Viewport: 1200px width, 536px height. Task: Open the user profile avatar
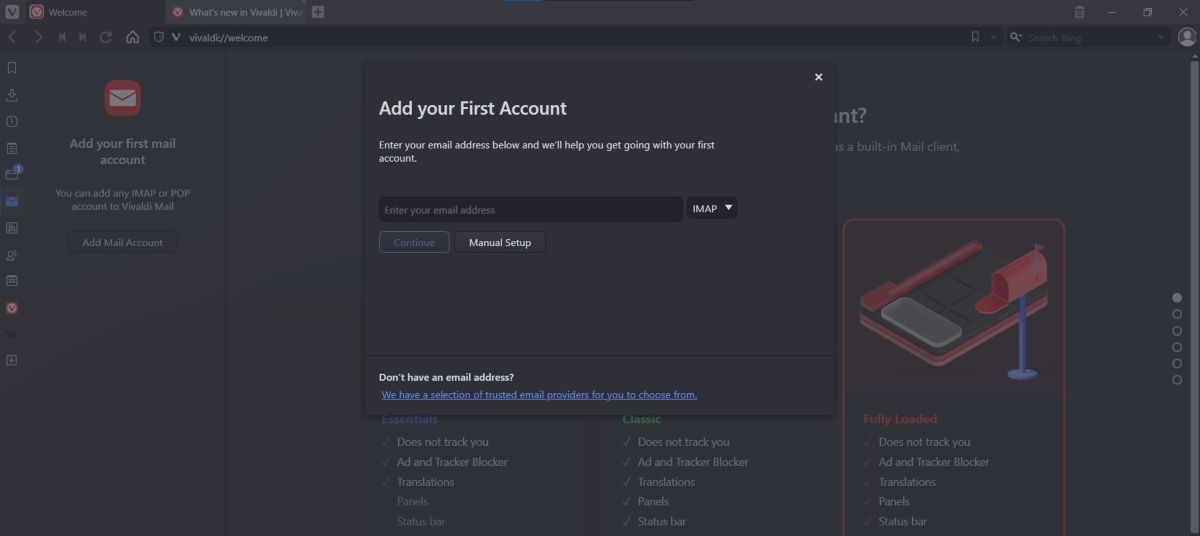pos(1187,37)
